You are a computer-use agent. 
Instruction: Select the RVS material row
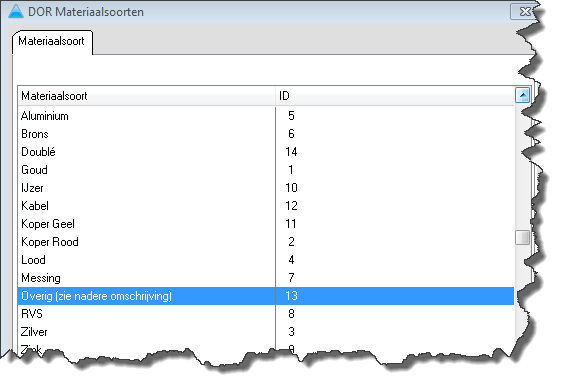[266, 314]
